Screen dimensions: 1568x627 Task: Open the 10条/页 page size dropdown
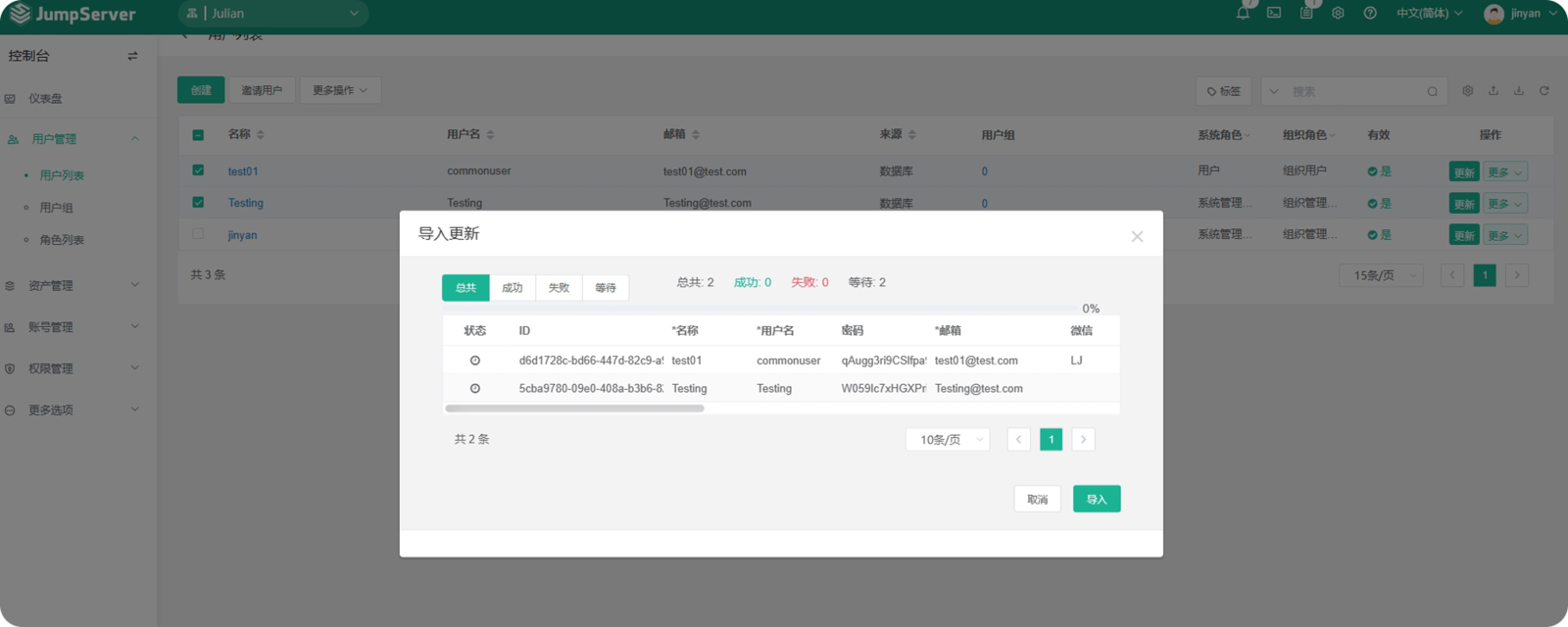pyautogui.click(x=948, y=440)
